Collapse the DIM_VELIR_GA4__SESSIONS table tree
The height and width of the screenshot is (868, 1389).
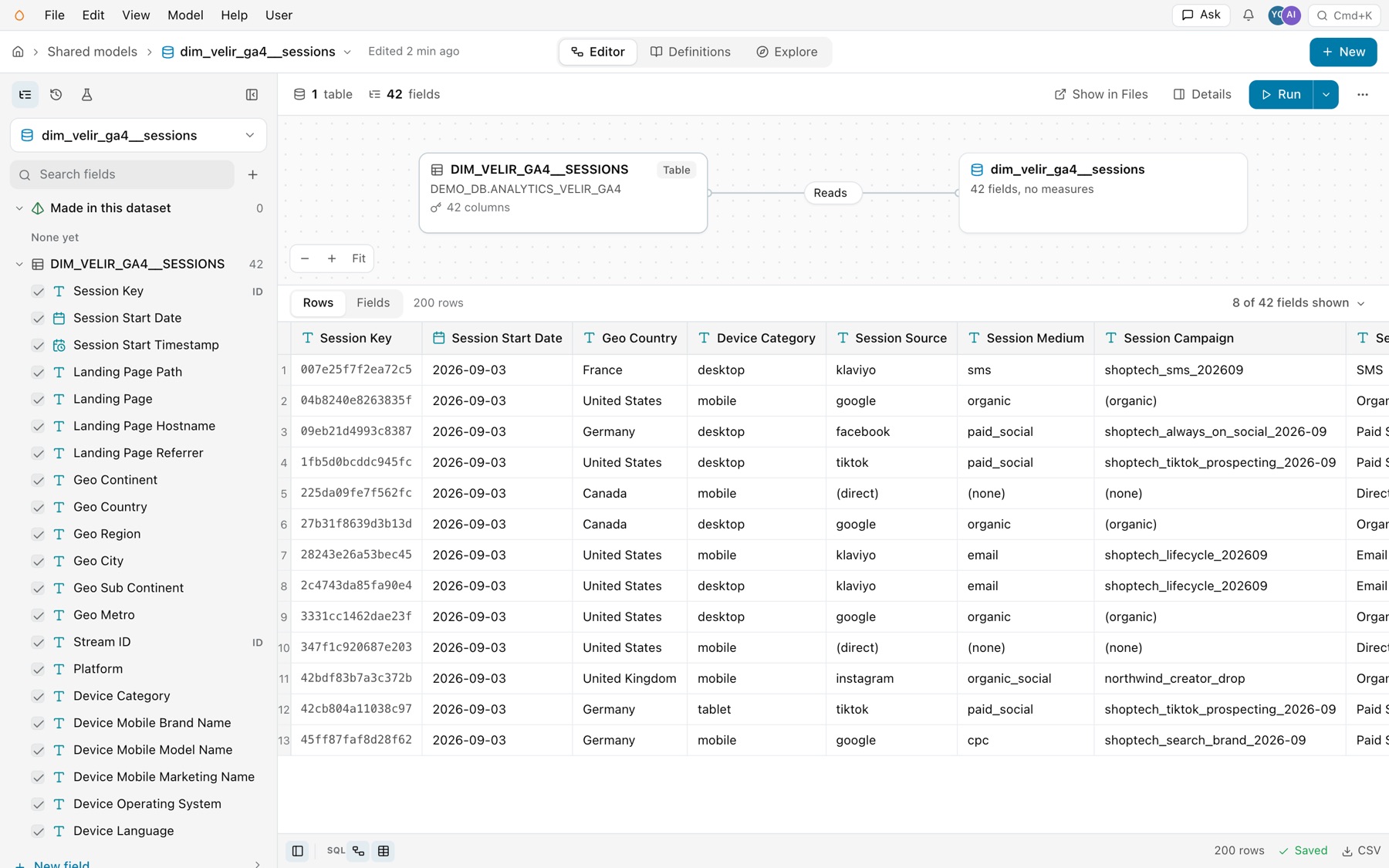coord(19,264)
